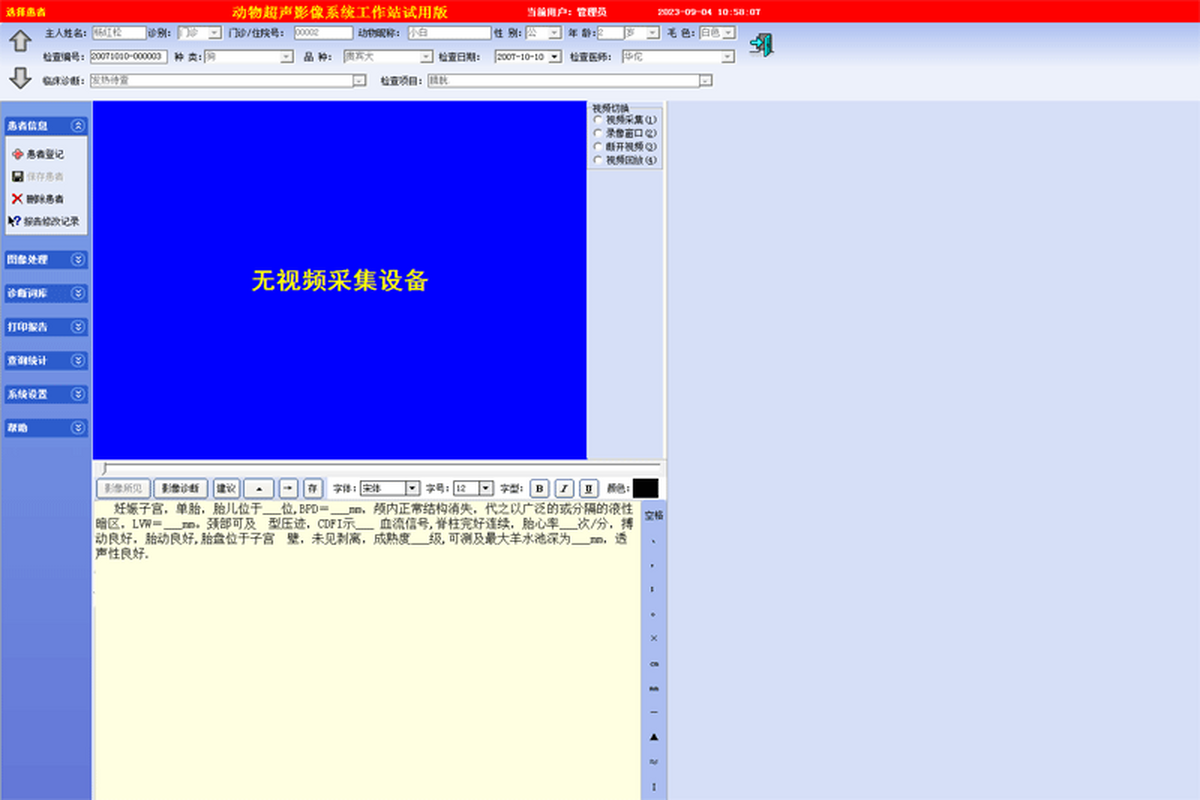Expand the 系统设置 panel
Viewport: 1200px width, 800px height.
coord(78,394)
